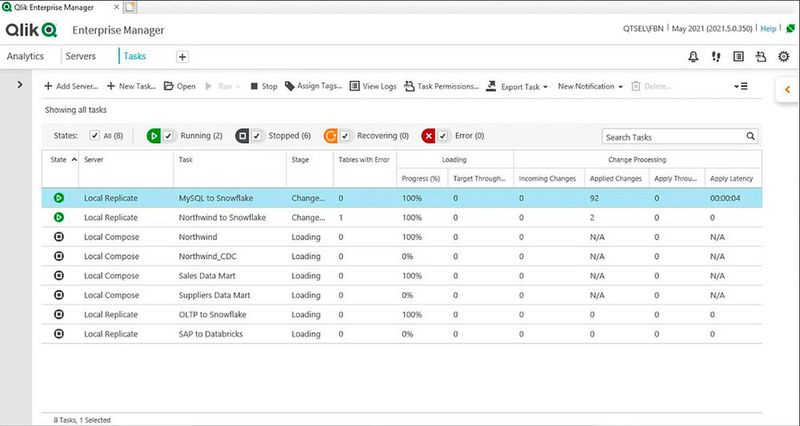This screenshot has height=426, width=800.
Task: Click the Qlik logo
Action: (31, 30)
